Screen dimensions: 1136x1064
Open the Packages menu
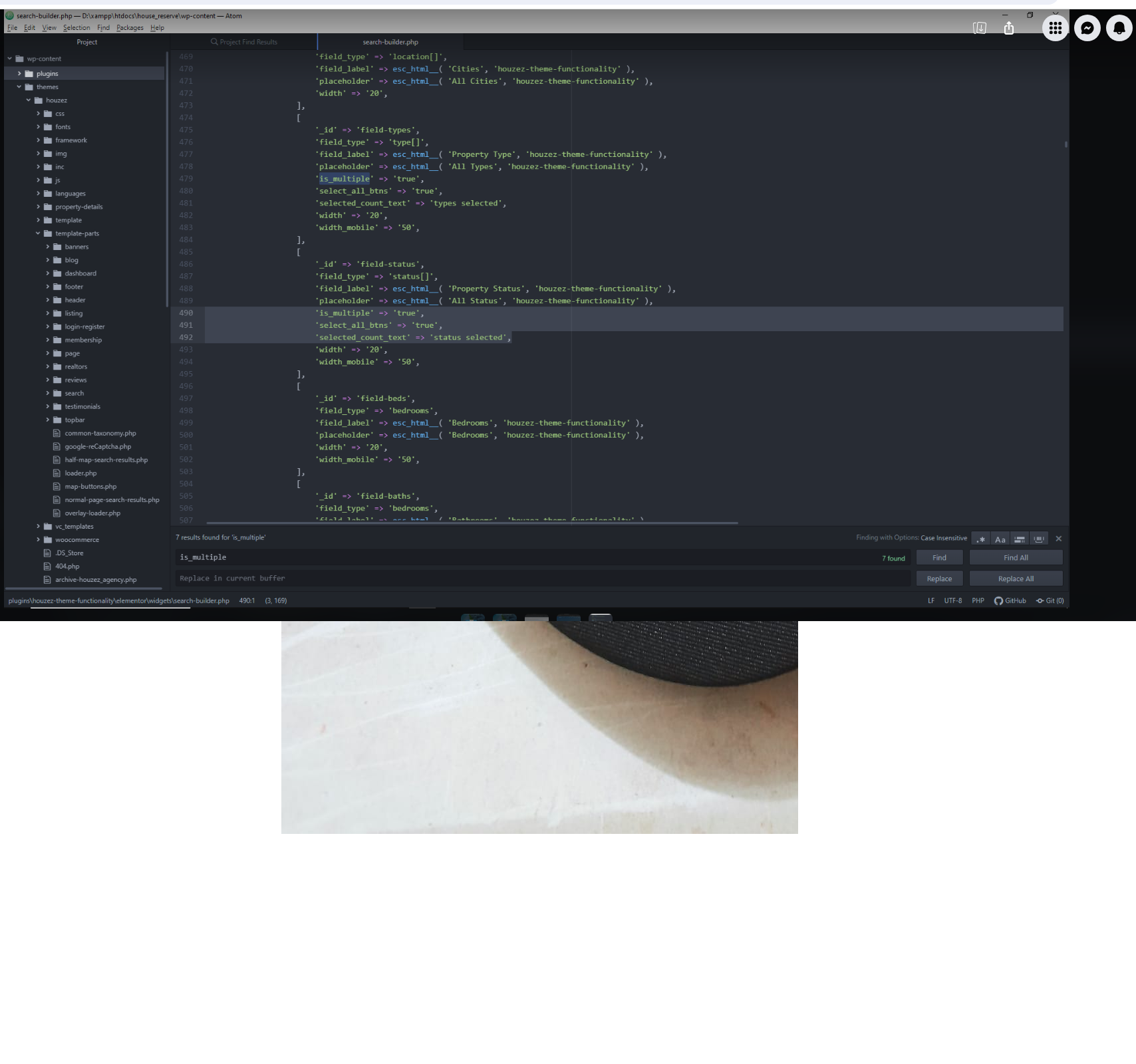click(x=130, y=28)
